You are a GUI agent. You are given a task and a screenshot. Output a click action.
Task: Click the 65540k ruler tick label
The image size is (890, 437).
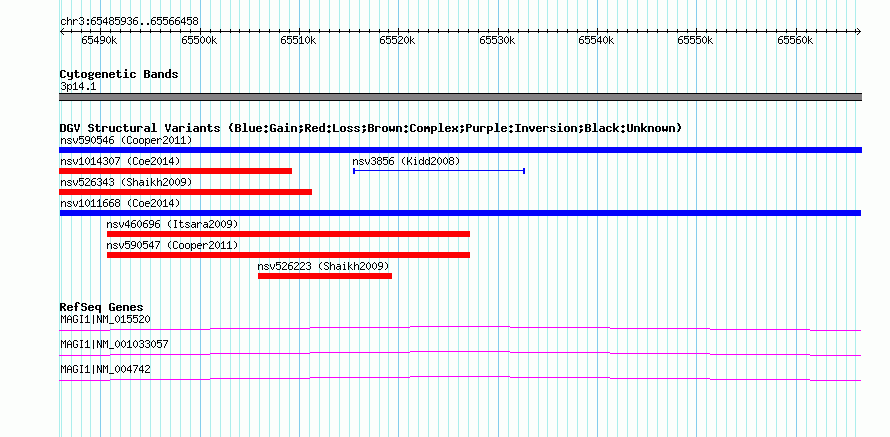pos(597,41)
